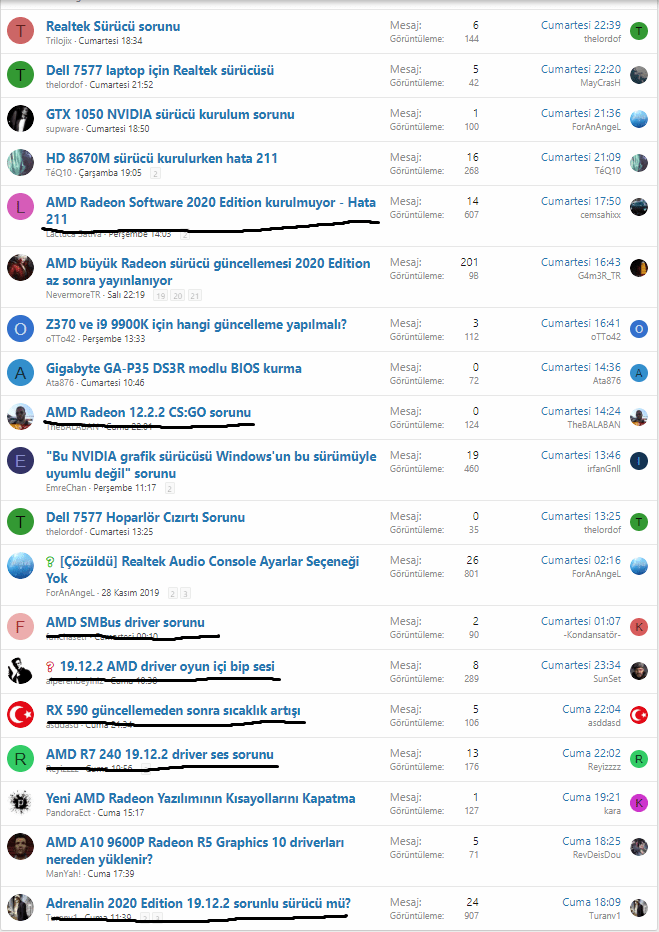The image size is (659, 932).
Task: Click the Turkish flag avatar beside RX 590 title
Action: tap(20, 714)
